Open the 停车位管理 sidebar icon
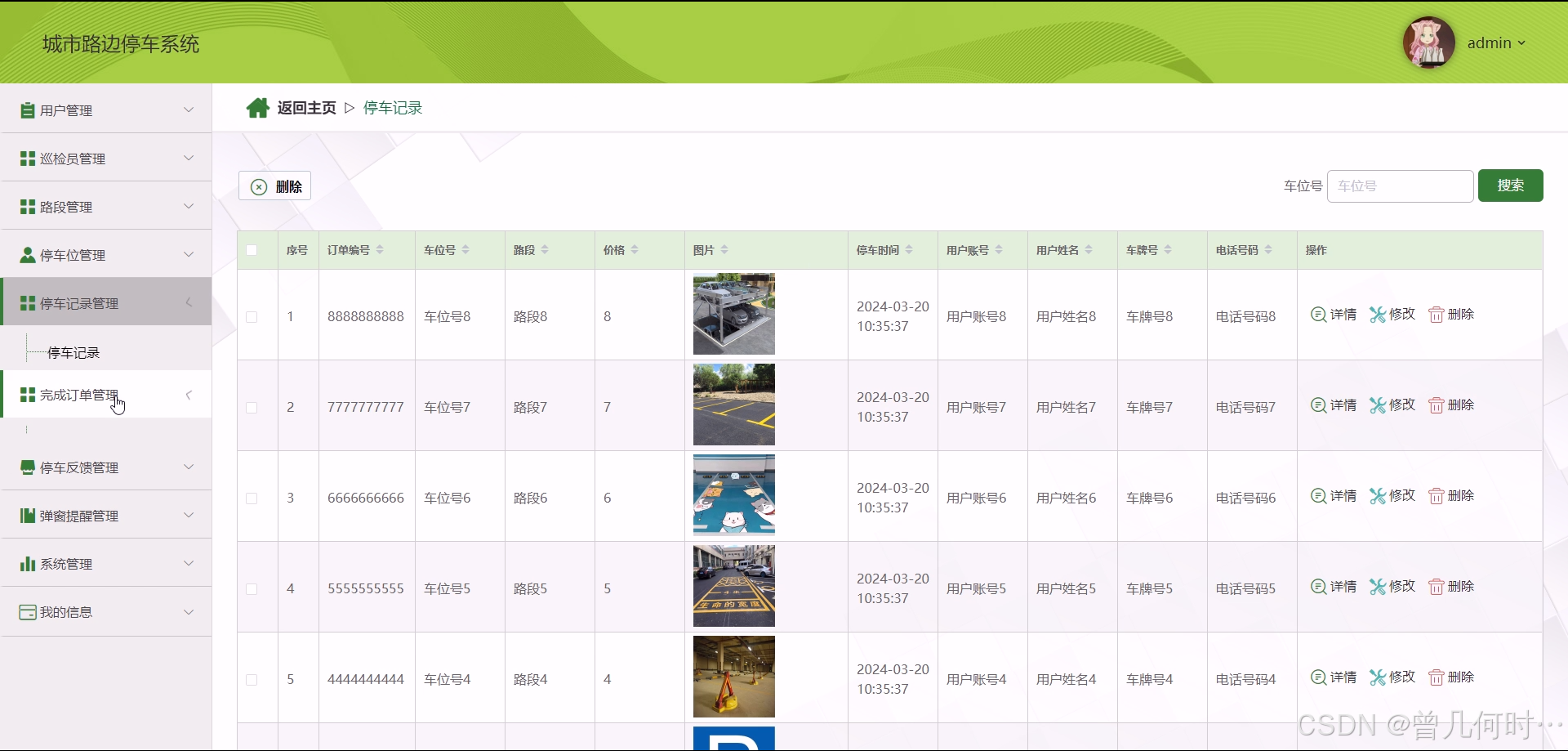The width and height of the screenshot is (1568, 751). (26, 254)
